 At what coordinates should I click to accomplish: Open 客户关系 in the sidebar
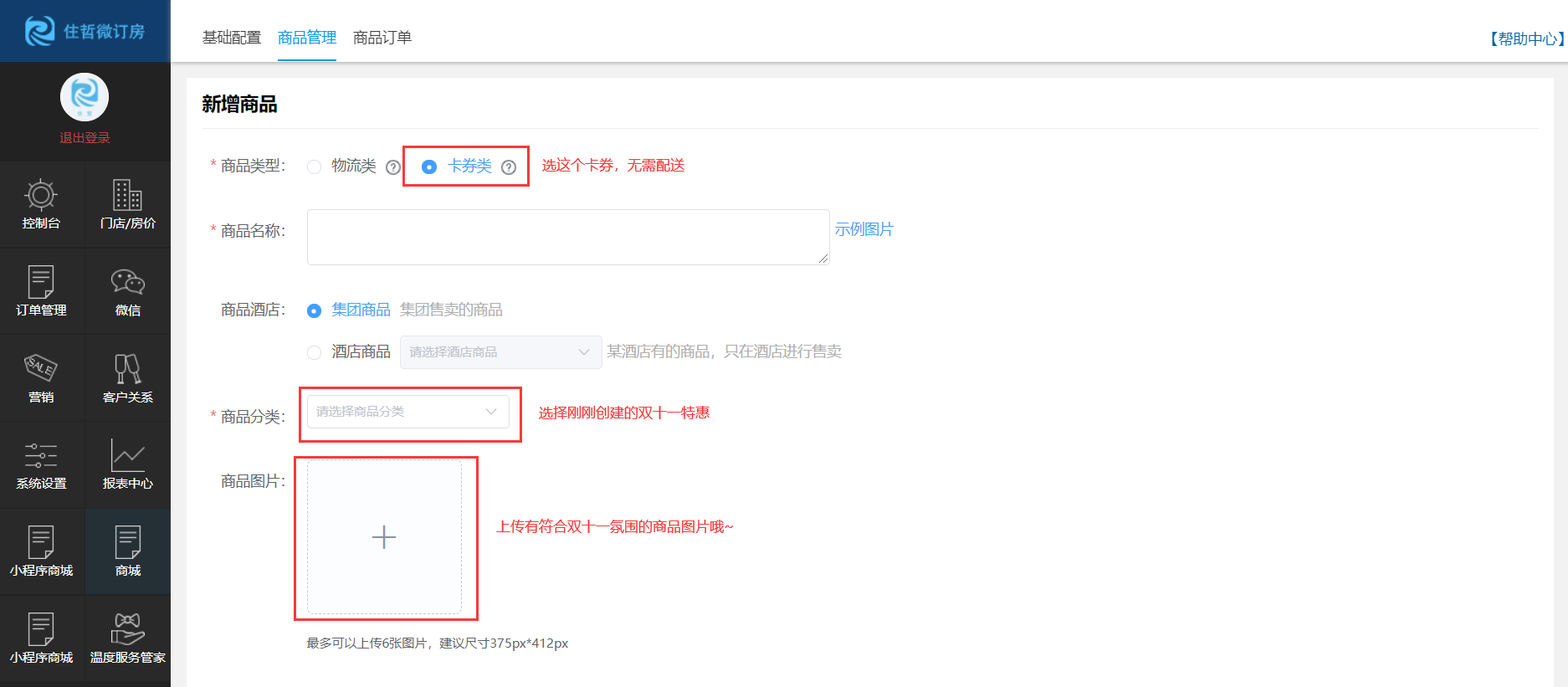(128, 378)
